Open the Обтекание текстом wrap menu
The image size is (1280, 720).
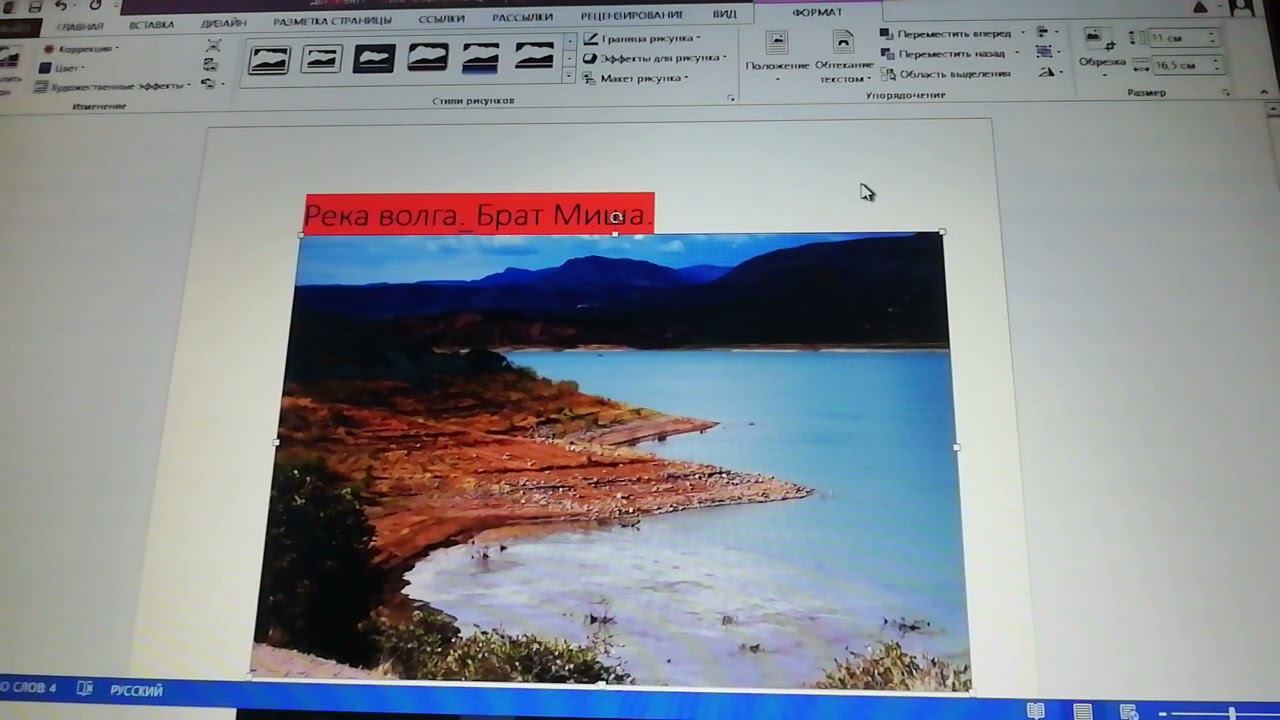point(844,58)
